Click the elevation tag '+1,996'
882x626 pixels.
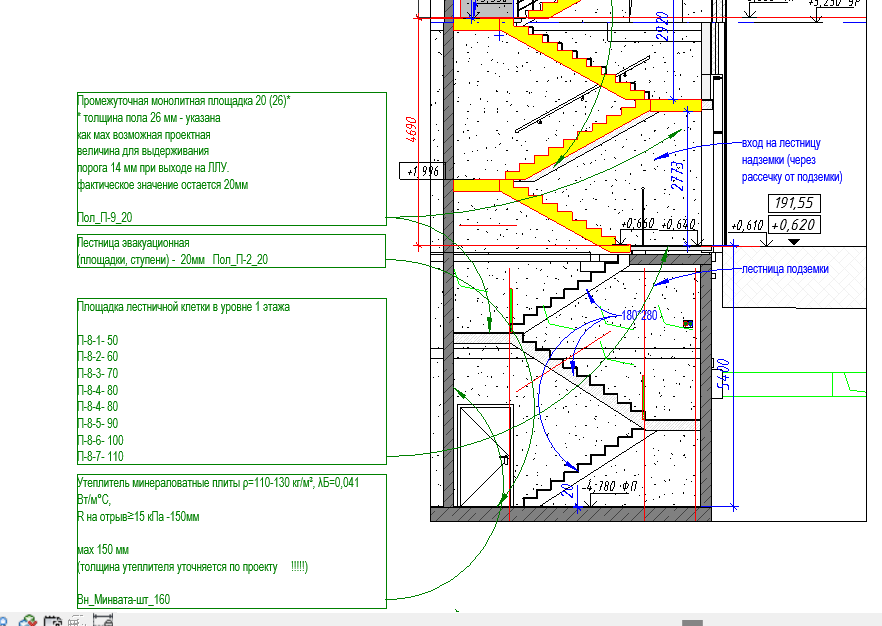click(422, 170)
